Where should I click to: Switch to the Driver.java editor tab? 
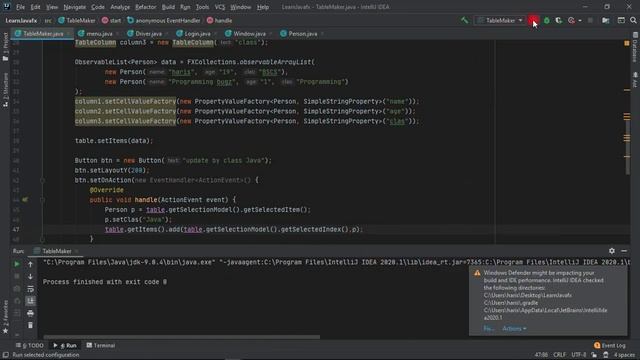click(148, 34)
